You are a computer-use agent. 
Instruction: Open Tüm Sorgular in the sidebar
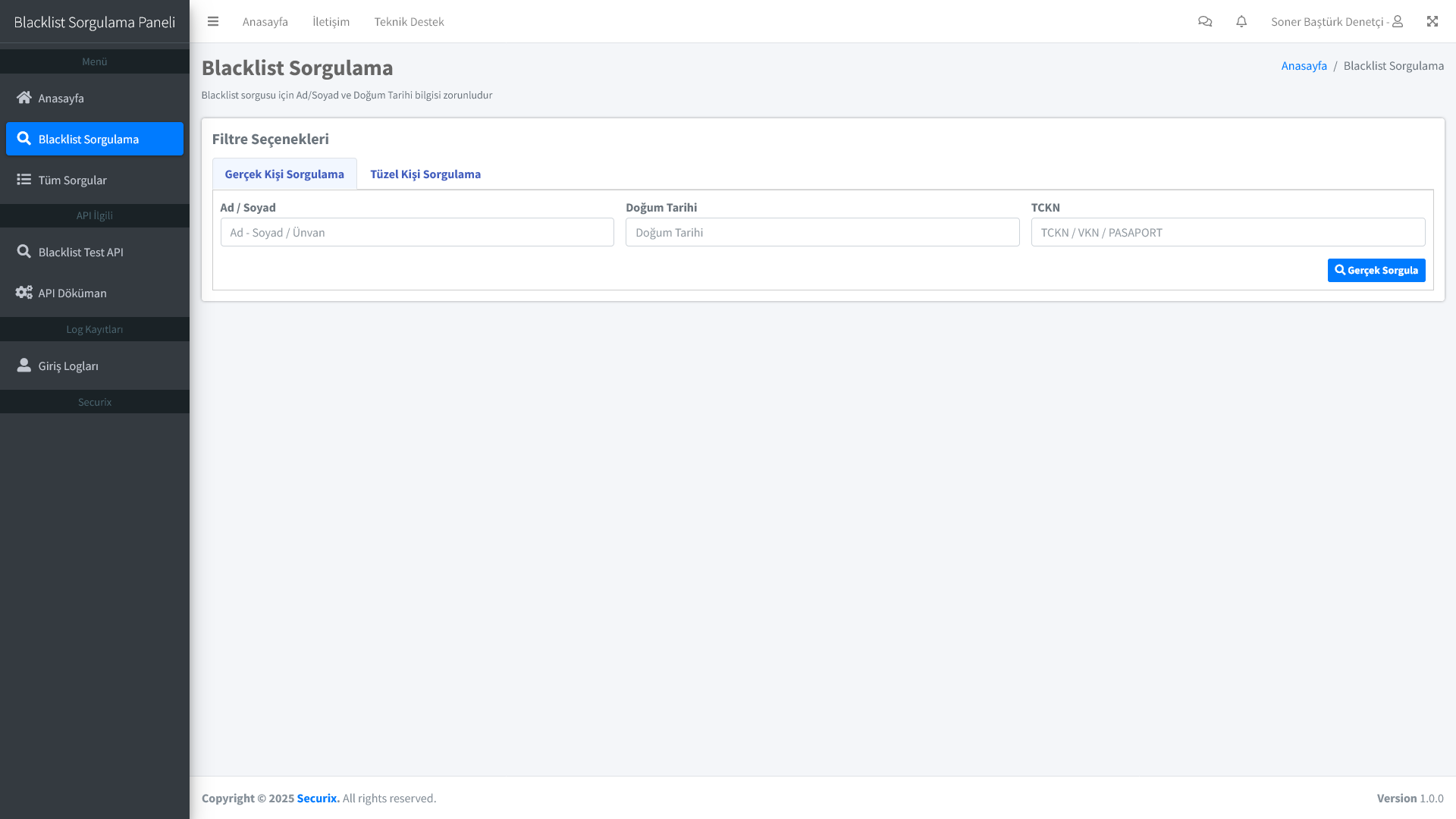pos(95,180)
